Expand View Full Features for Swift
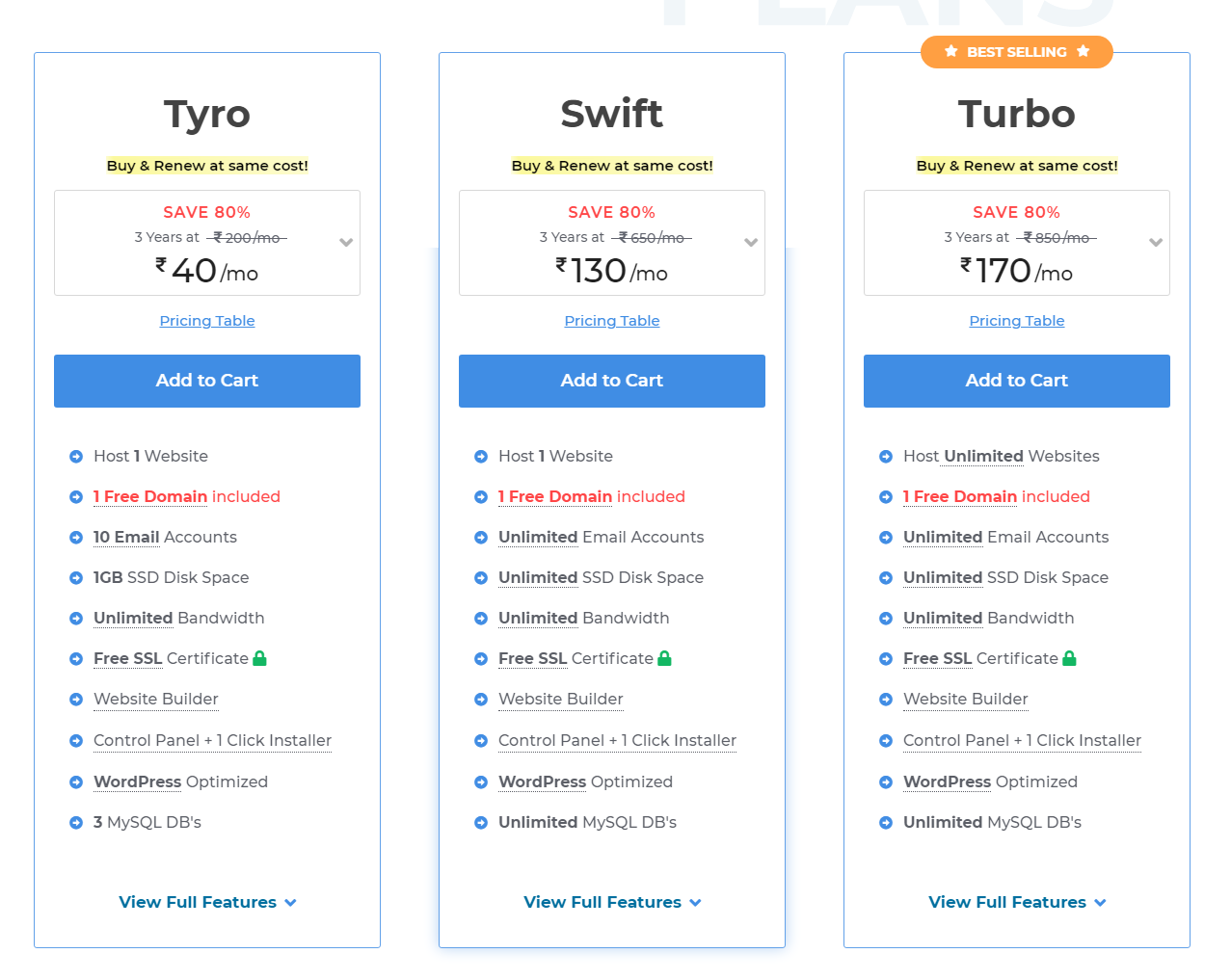Image resolution: width=1231 pixels, height=980 pixels. tap(612, 902)
